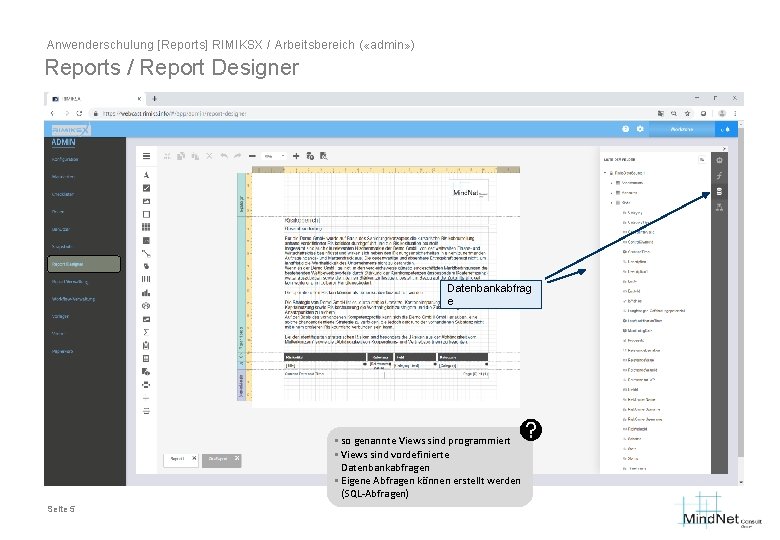
Task: Select the Sparkline tool in toolbox
Action: click(x=146, y=319)
